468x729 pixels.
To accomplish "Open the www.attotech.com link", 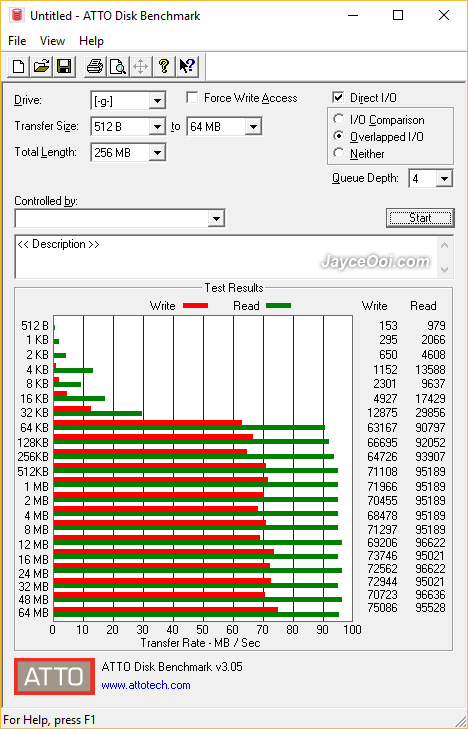I will pyautogui.click(x=146, y=685).
